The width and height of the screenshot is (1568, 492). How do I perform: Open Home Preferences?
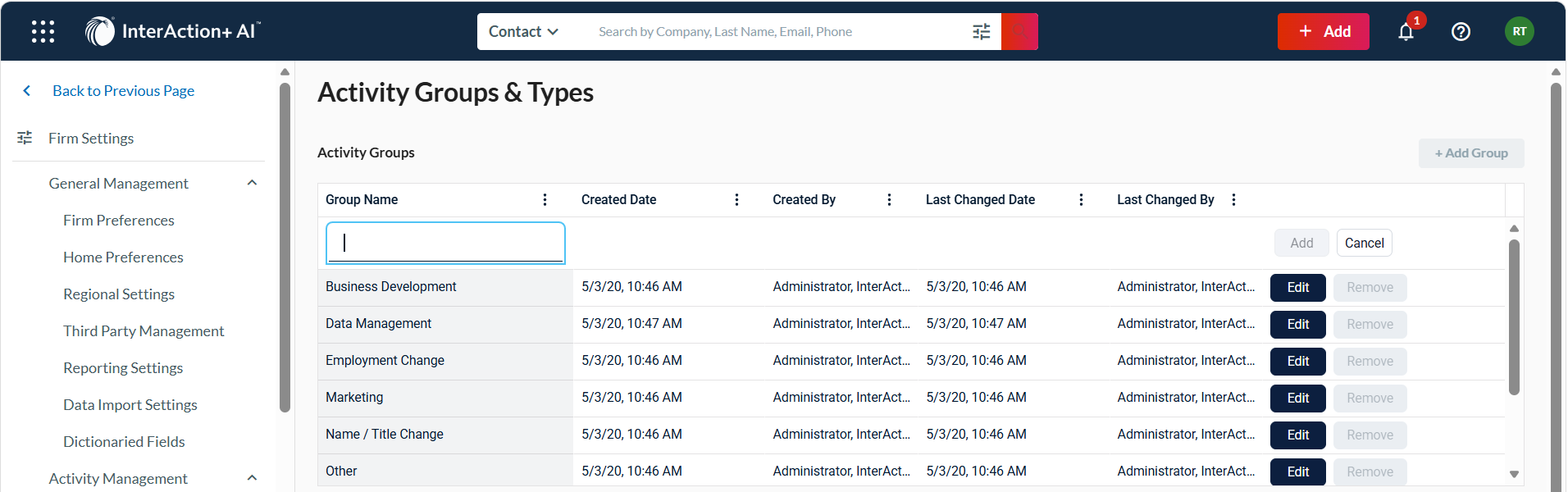coord(123,257)
